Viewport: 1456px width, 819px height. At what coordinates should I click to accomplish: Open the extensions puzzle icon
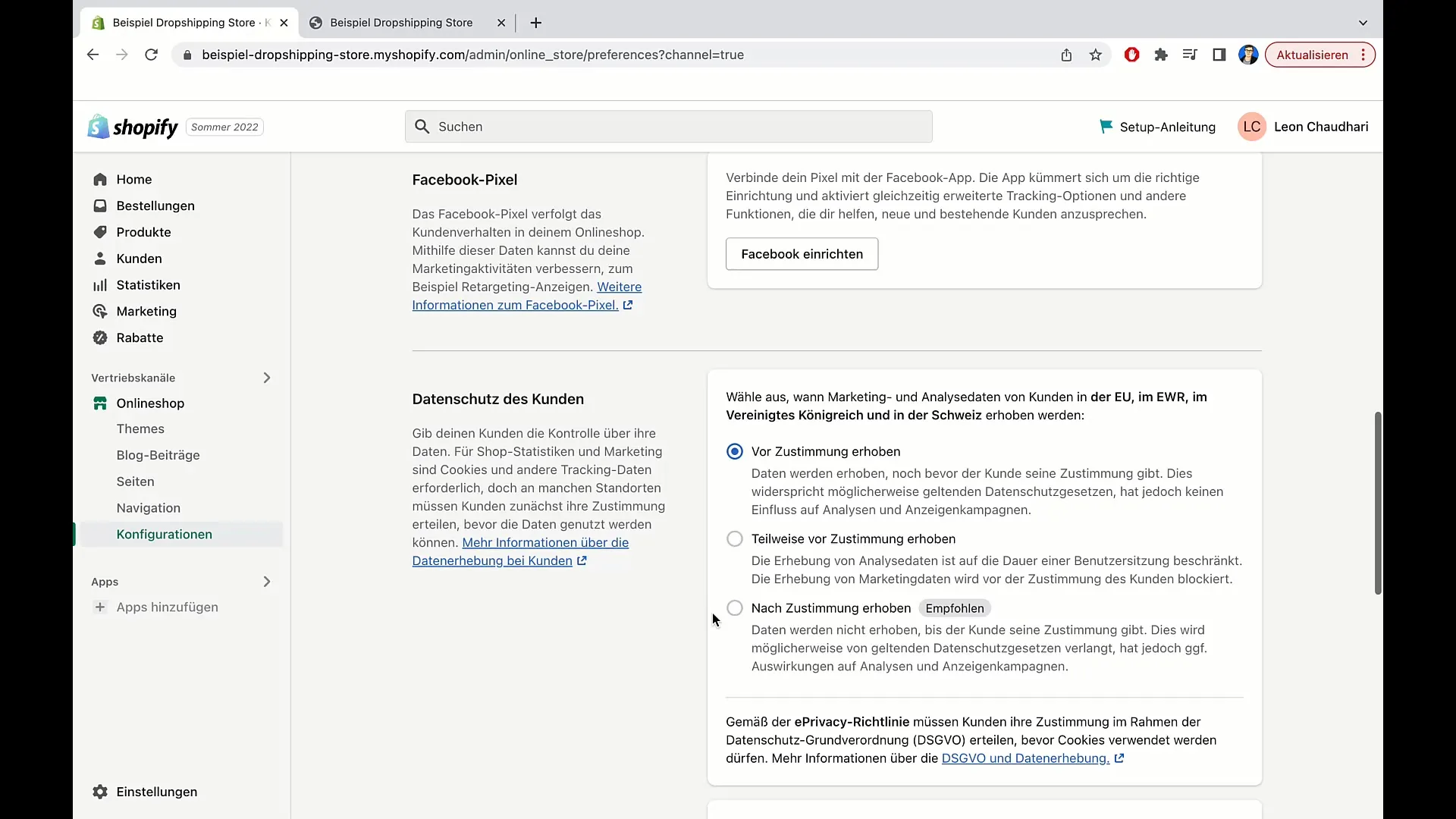pos(1160,55)
